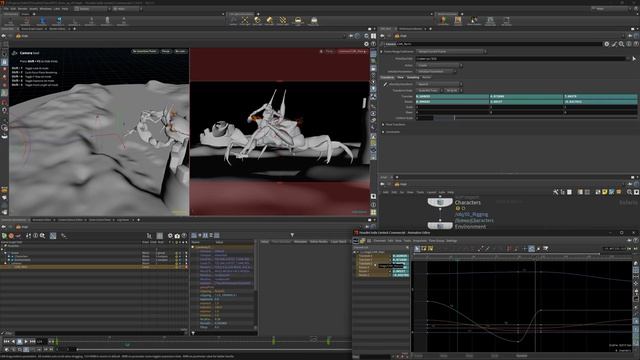Select the Point Light shelf tool
The width and height of the screenshot is (640, 360).
click(245, 20)
